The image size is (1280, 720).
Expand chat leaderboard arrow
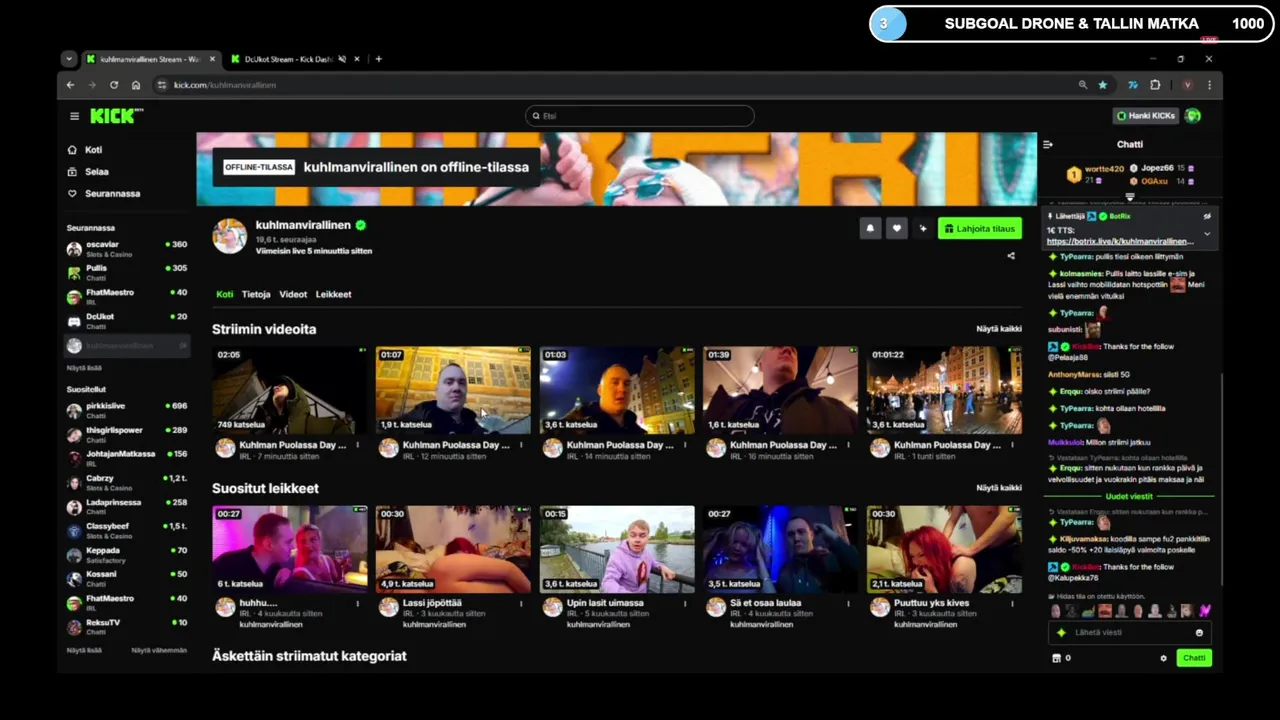pyautogui.click(x=1130, y=197)
